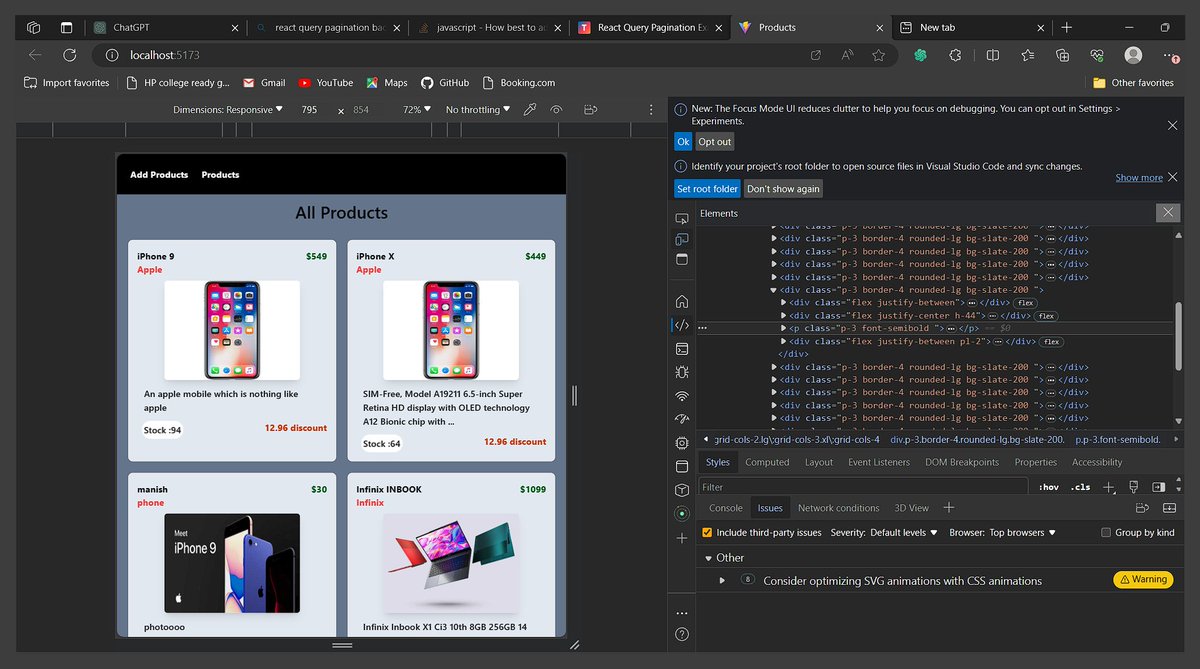Click the eyedropper-style icon in device toolbar
Viewport: 1200px width, 669px height.
(x=530, y=109)
